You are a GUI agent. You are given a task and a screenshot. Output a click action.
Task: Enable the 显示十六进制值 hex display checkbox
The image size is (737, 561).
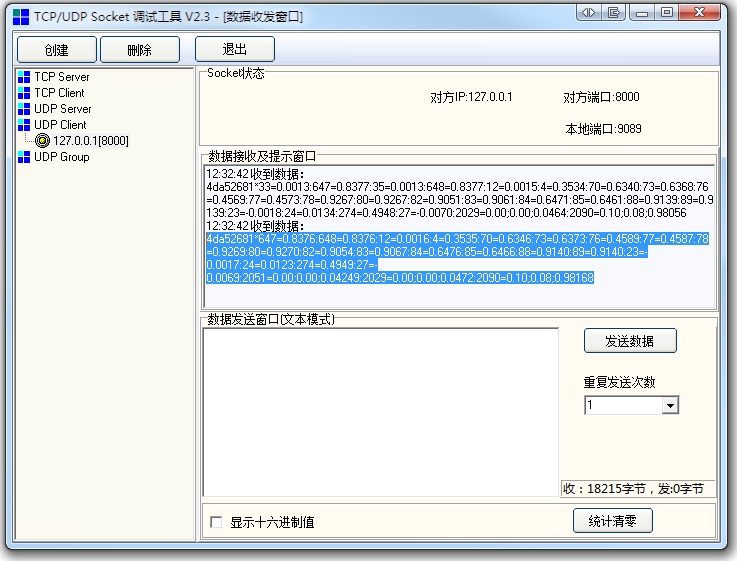point(216,522)
